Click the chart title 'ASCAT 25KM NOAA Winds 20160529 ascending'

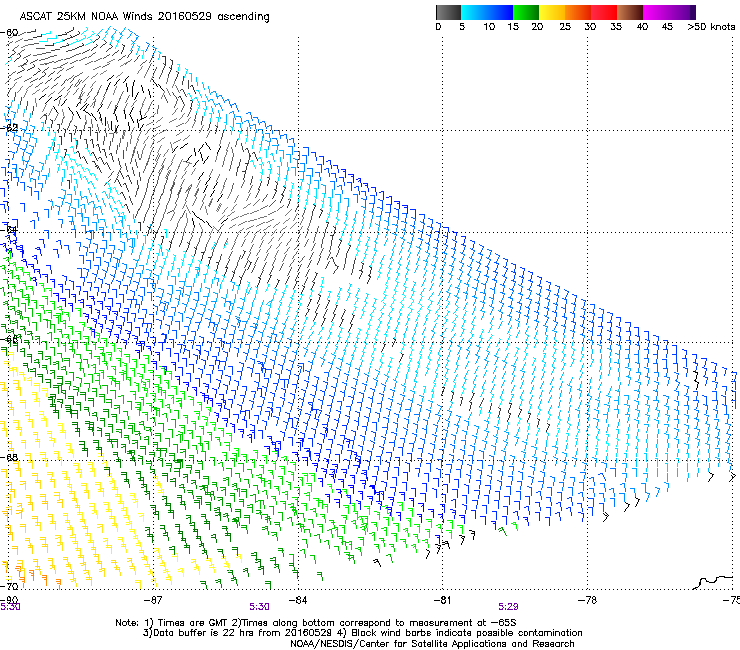click(144, 16)
